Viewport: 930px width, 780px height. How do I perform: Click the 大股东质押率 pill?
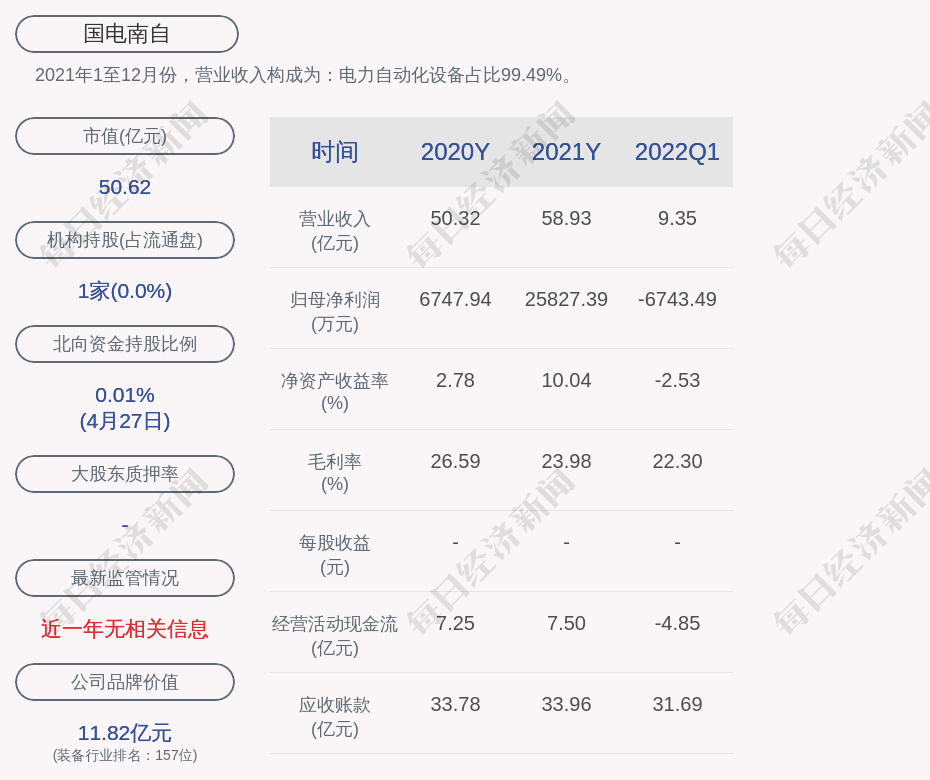click(125, 473)
